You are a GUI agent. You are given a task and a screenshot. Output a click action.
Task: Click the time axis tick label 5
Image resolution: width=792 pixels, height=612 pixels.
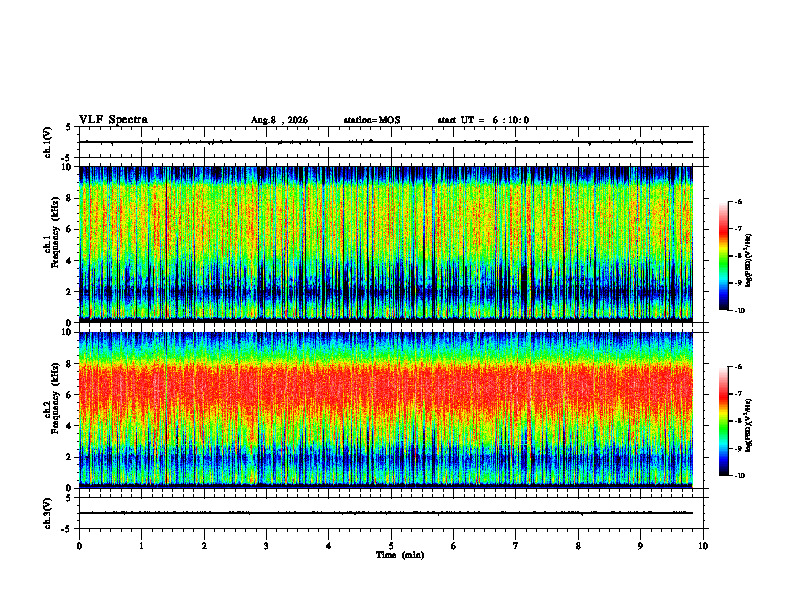click(391, 546)
